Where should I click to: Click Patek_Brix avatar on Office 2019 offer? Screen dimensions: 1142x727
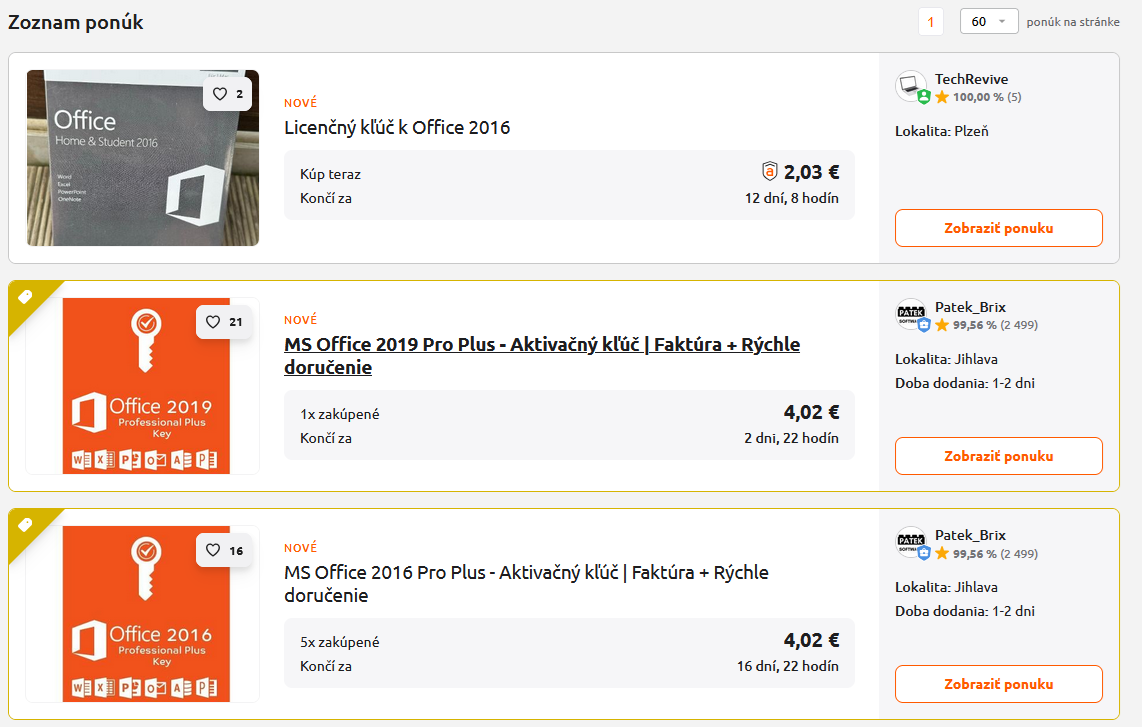click(911, 314)
